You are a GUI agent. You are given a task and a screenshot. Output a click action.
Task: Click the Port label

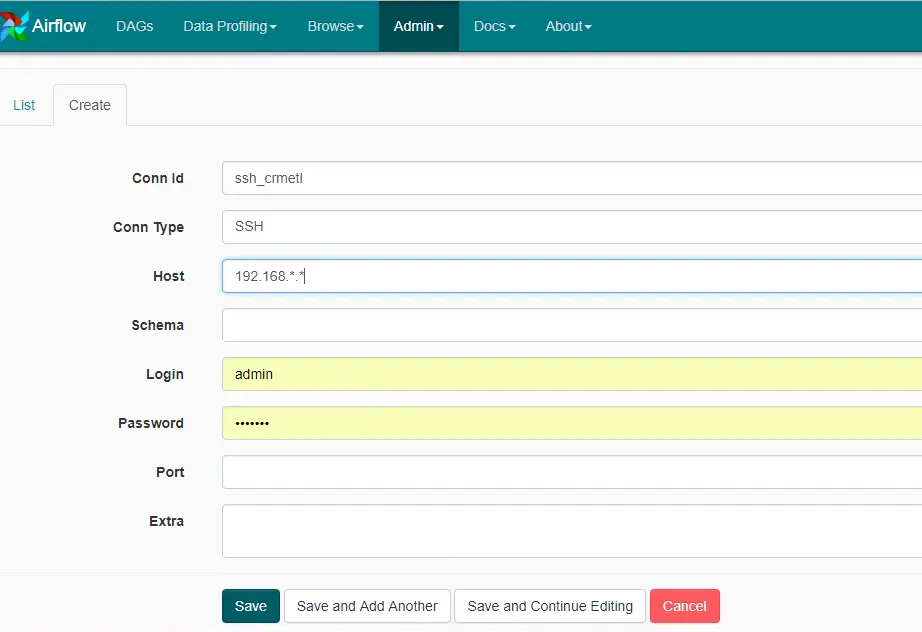[170, 472]
